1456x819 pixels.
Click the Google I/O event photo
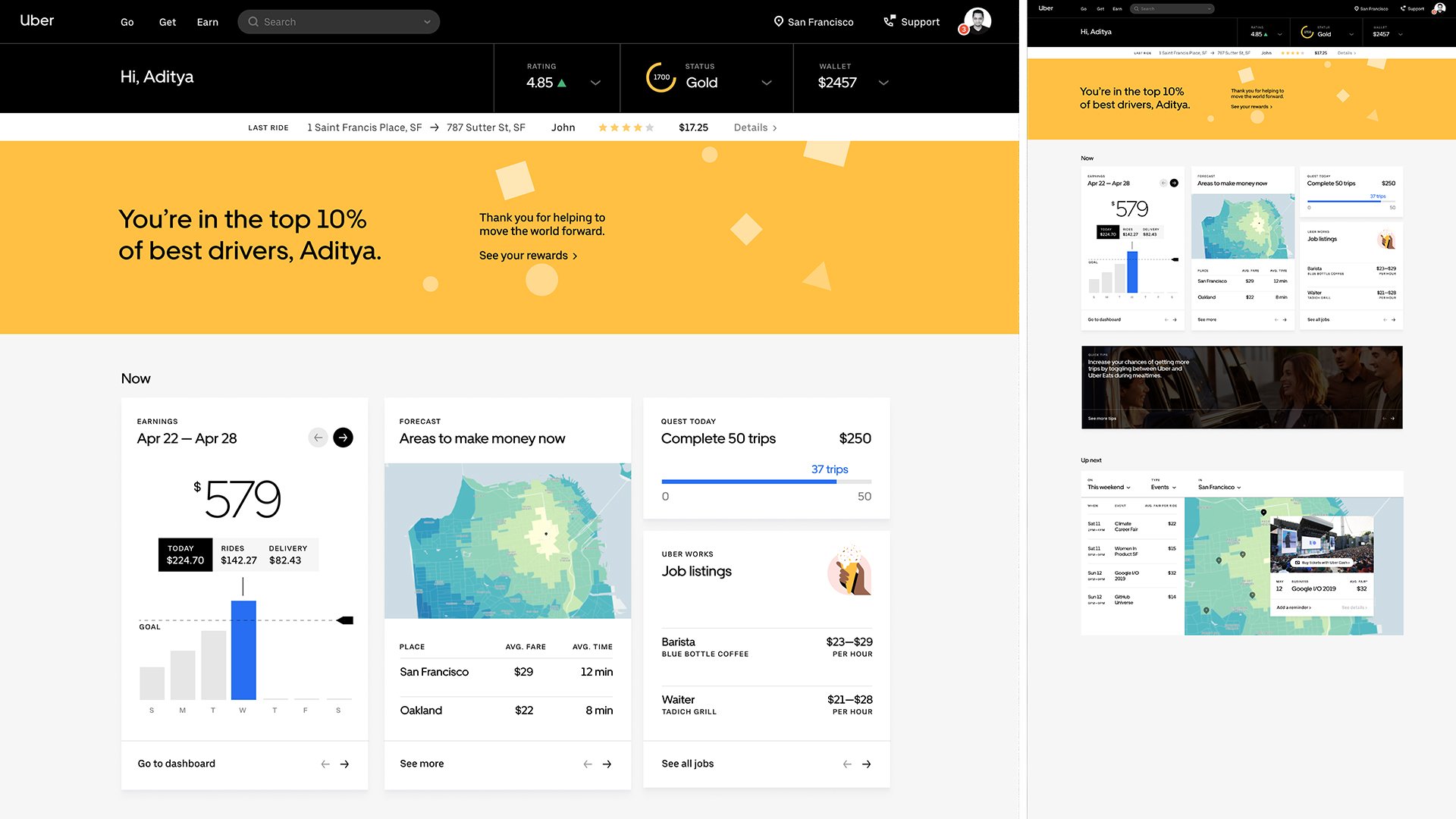(x=1322, y=544)
